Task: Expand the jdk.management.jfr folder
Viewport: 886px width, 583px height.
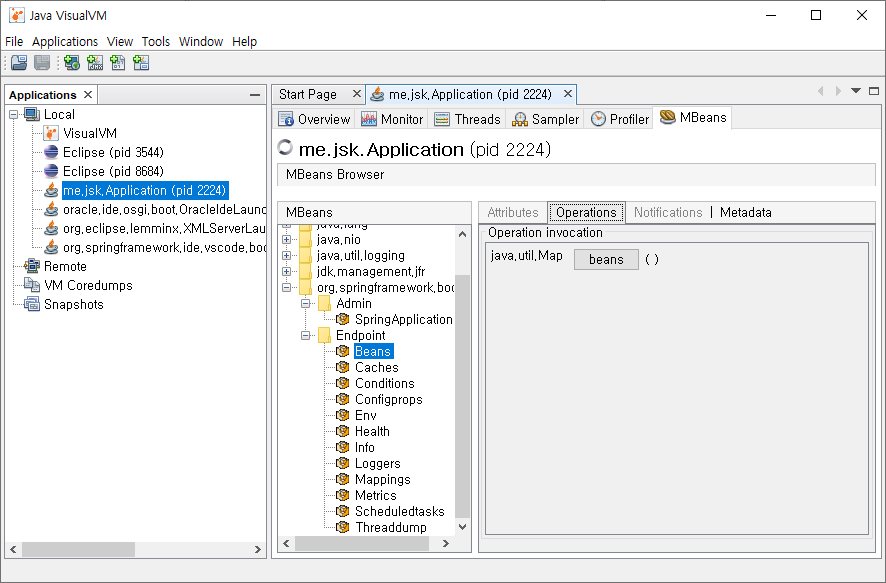Action: pyautogui.click(x=286, y=271)
